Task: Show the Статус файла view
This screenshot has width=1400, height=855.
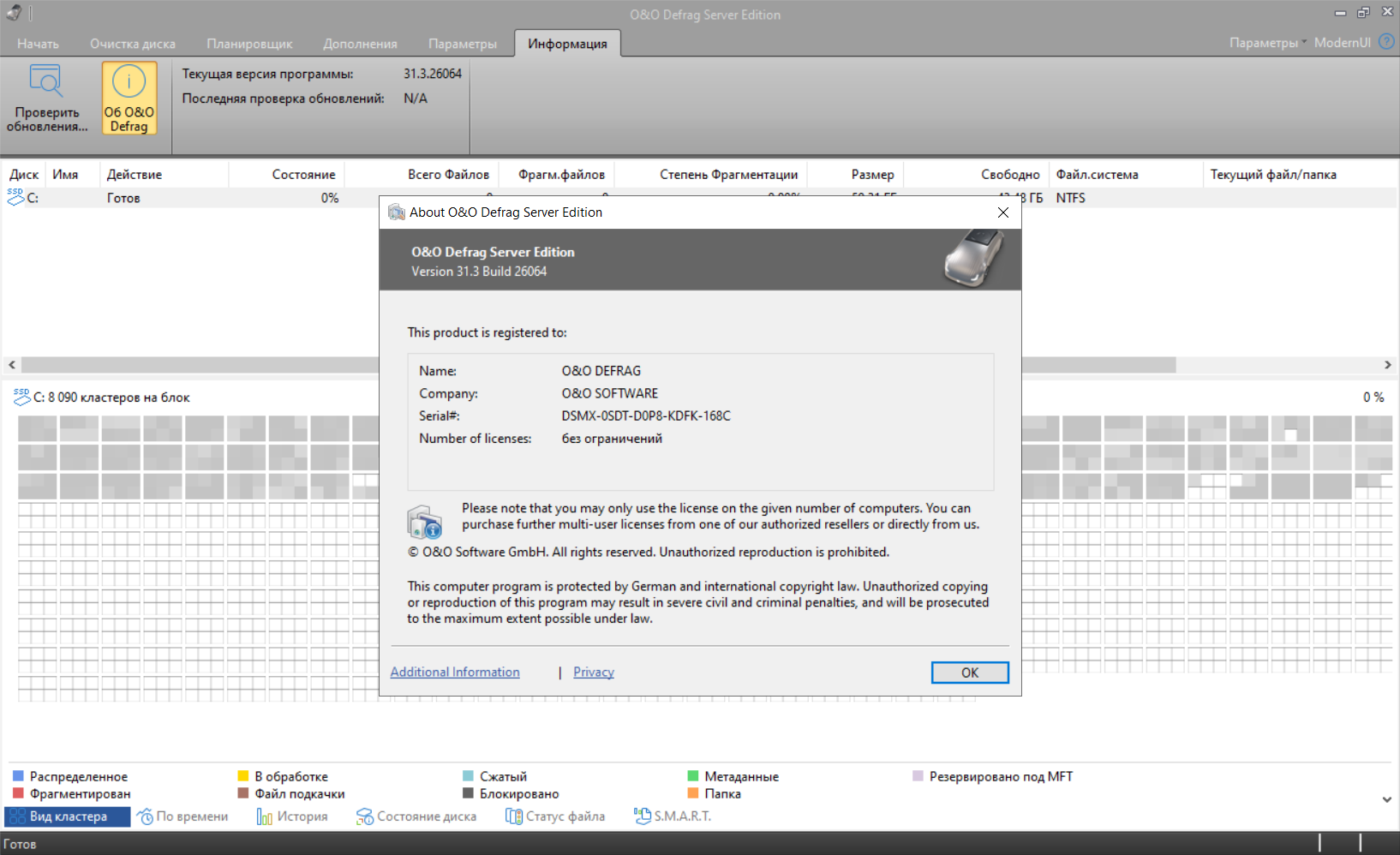Action: [555, 816]
